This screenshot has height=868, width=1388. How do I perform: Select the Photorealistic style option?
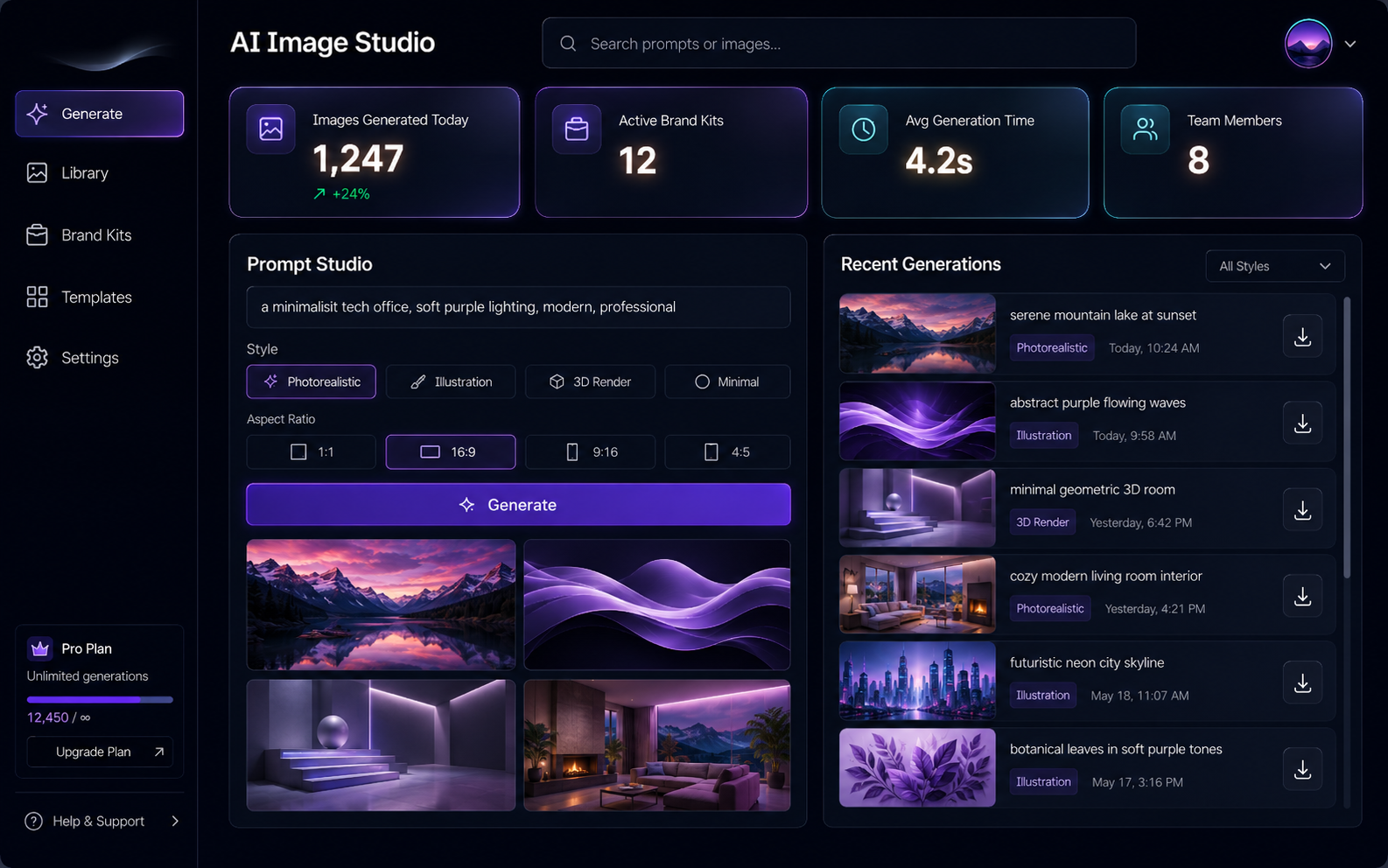coord(311,381)
